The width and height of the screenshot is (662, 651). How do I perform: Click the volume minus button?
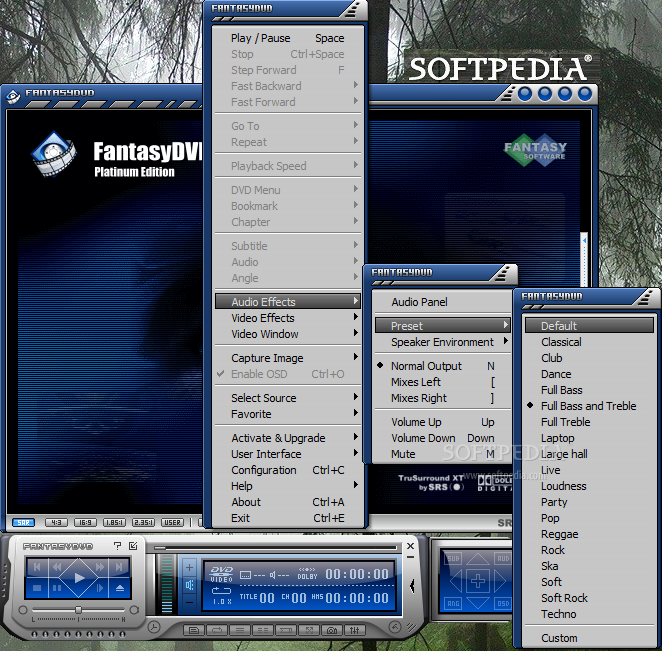tap(189, 602)
